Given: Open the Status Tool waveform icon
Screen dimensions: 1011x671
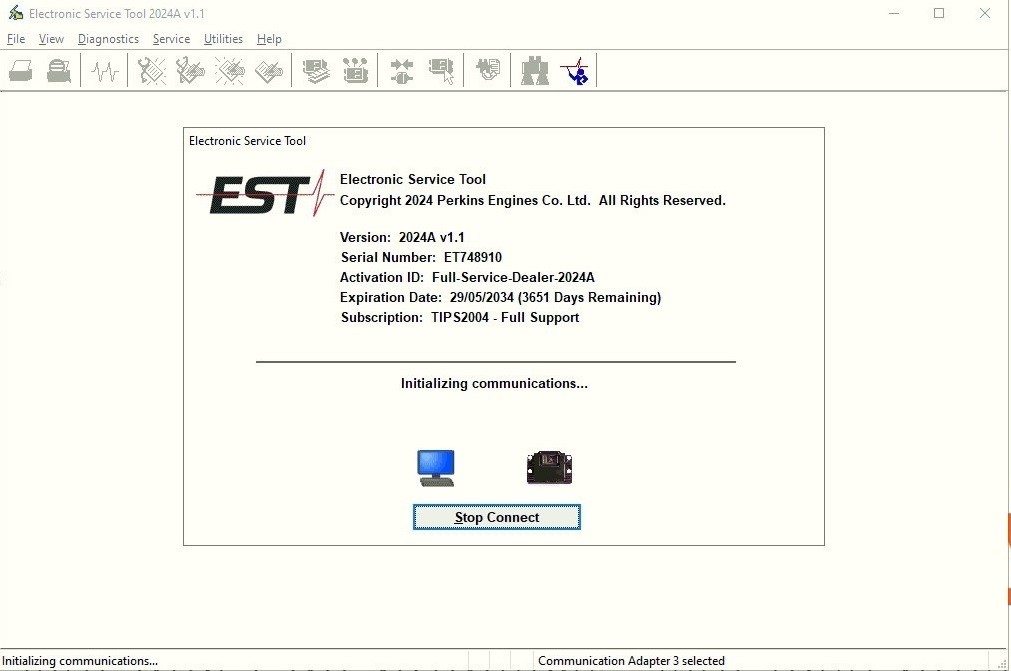Looking at the screenshot, I should [104, 70].
